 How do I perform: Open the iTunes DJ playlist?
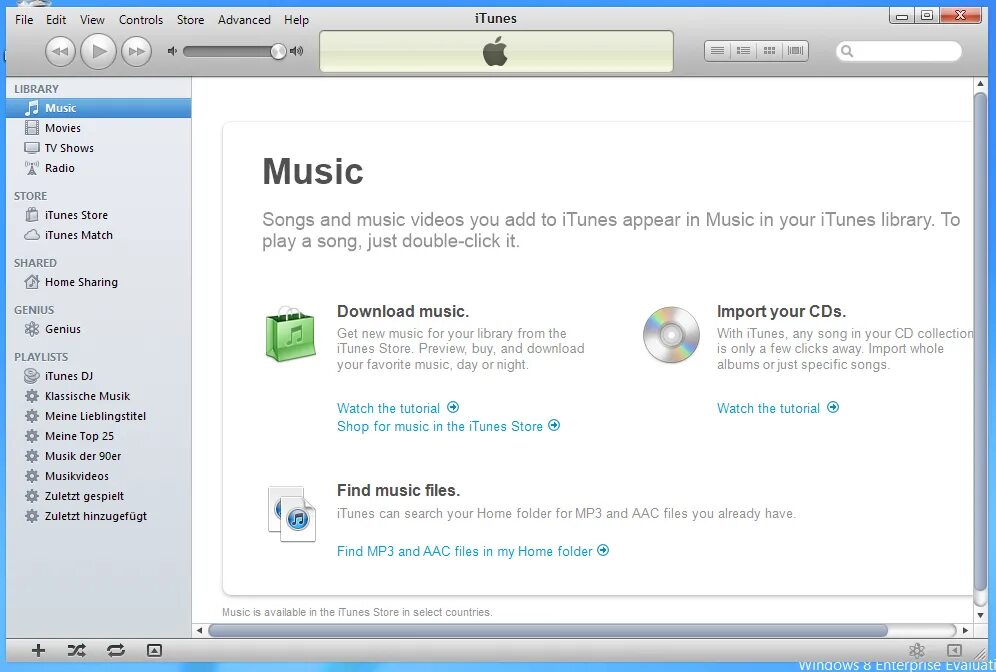[x=98, y=376]
